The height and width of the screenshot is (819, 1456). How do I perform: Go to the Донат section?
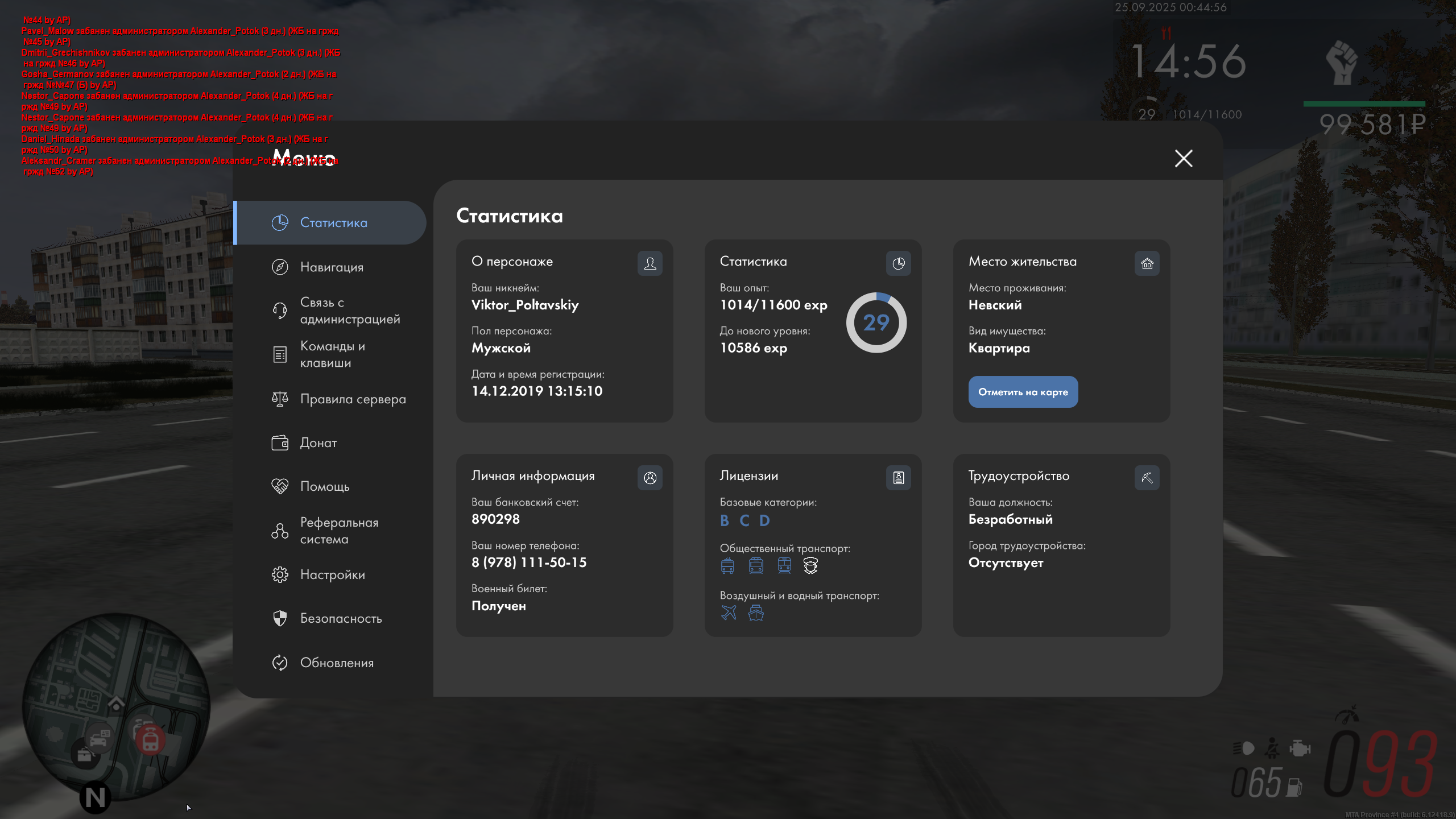[318, 442]
